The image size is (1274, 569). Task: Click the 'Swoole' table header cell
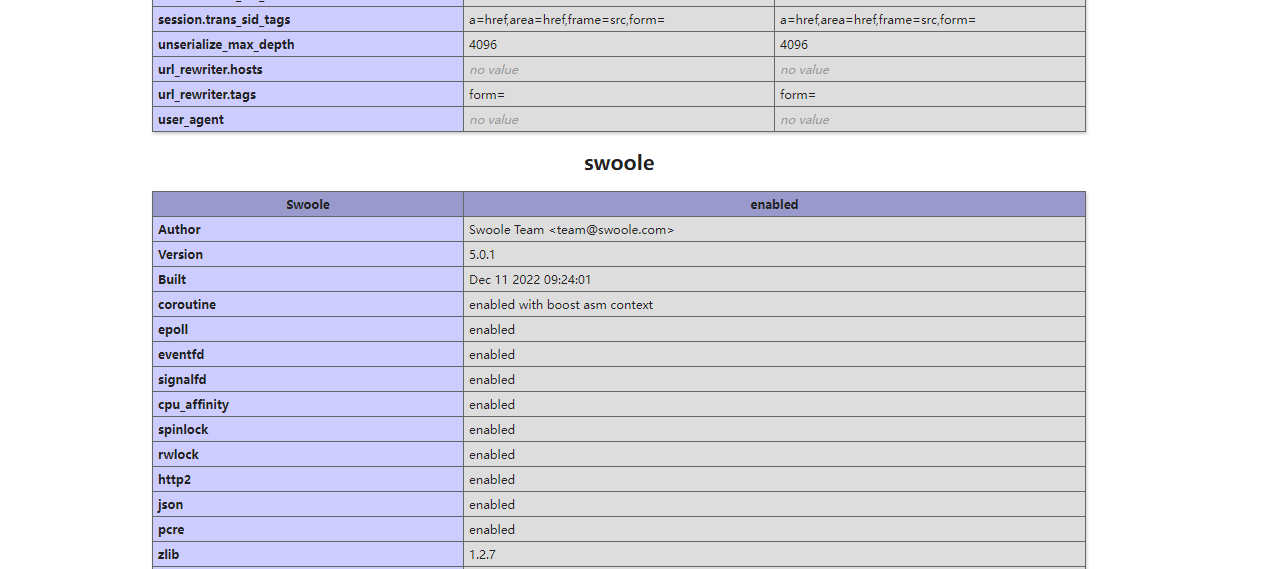(308, 204)
